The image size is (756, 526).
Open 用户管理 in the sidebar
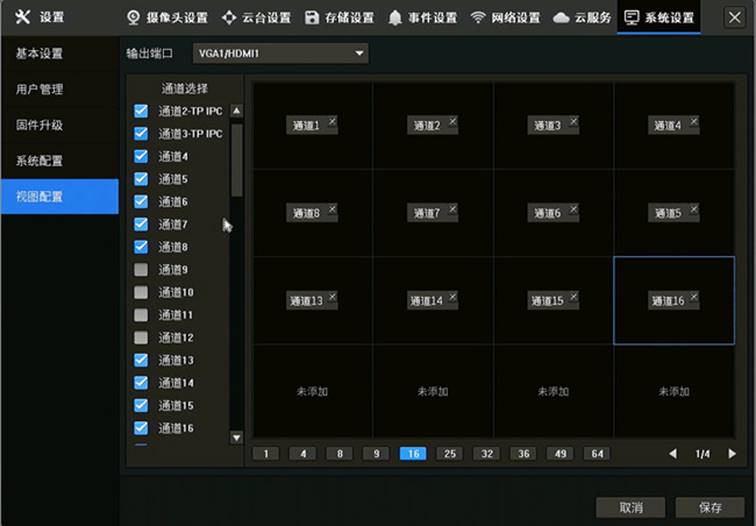coord(40,89)
